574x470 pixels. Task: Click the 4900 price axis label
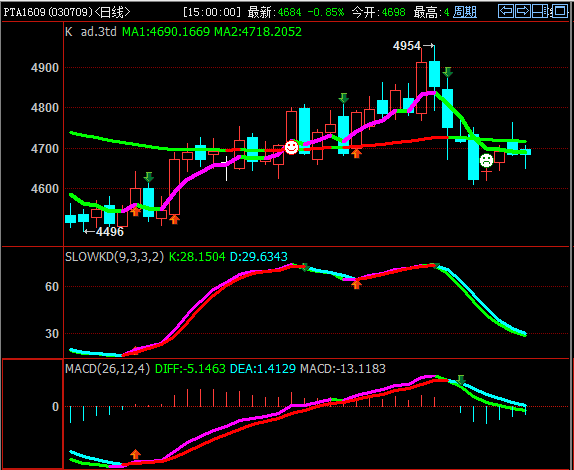(45, 67)
